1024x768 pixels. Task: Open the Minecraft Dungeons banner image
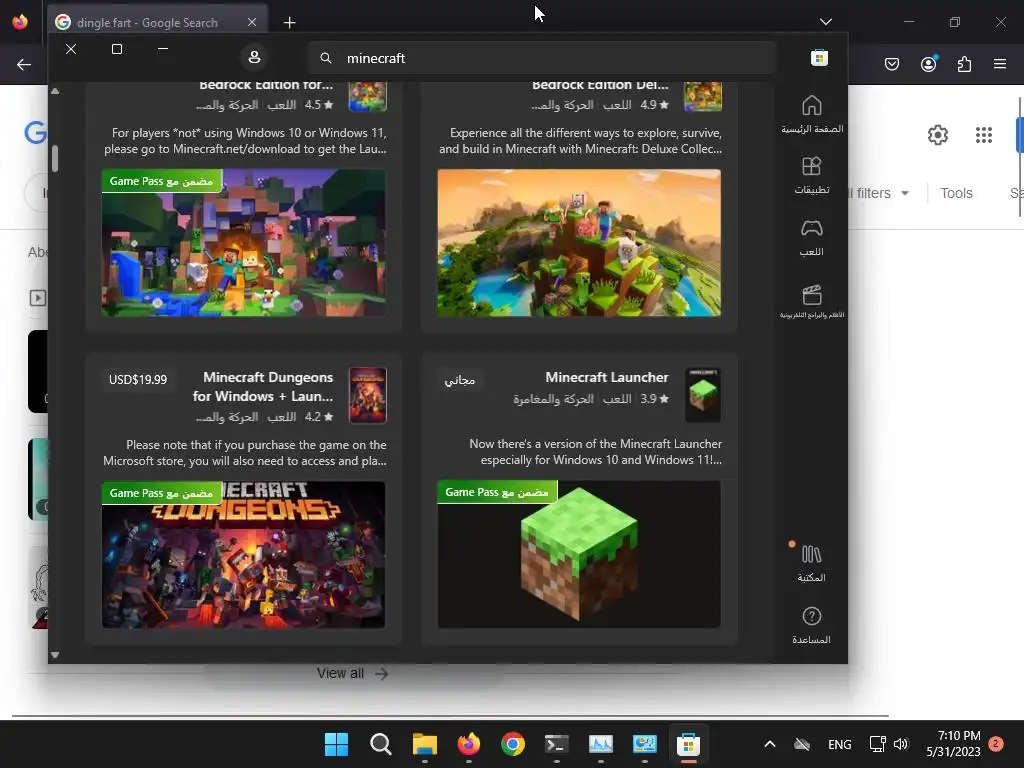point(244,554)
